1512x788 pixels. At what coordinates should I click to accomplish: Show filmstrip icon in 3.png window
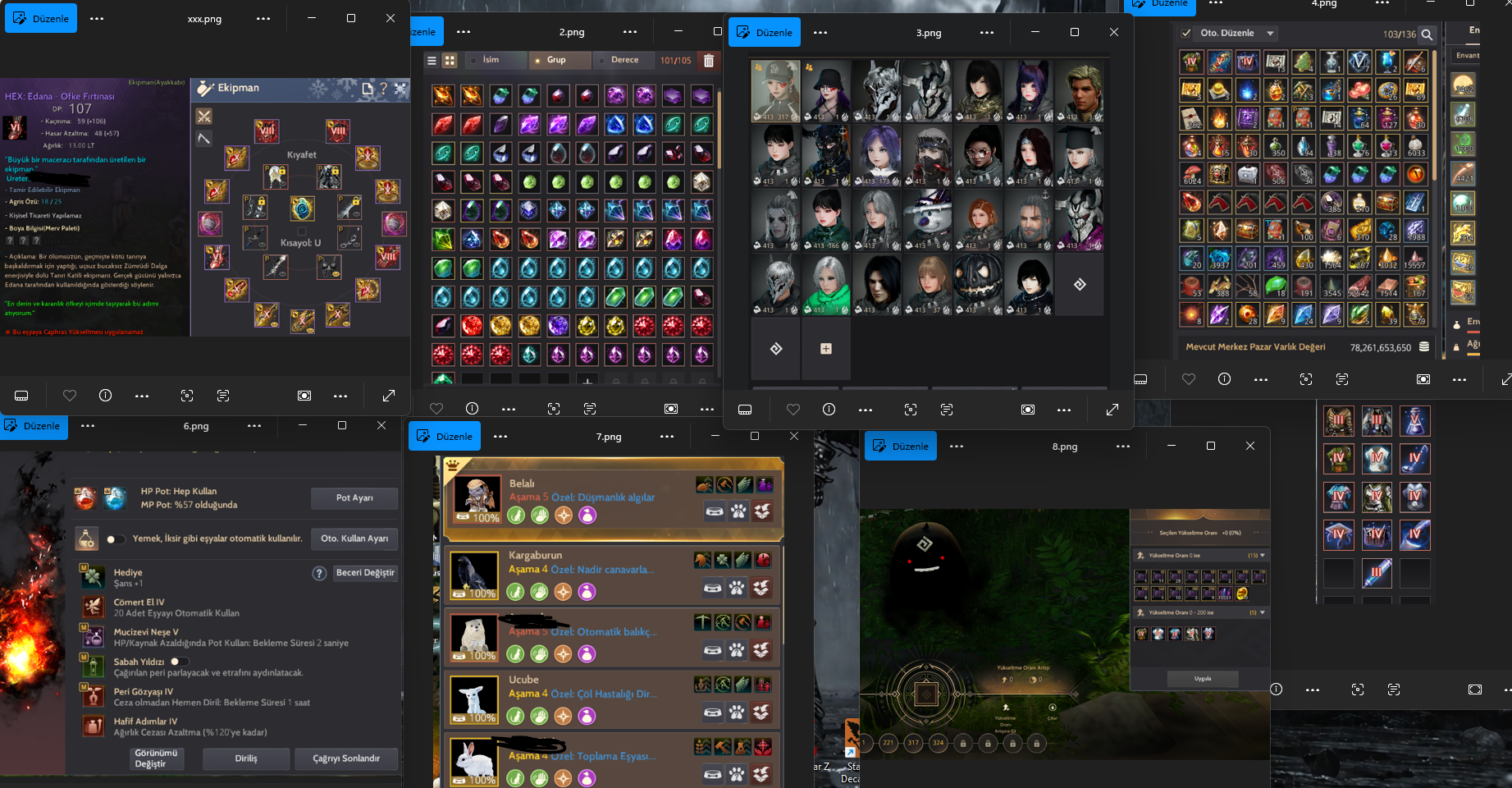tap(745, 410)
